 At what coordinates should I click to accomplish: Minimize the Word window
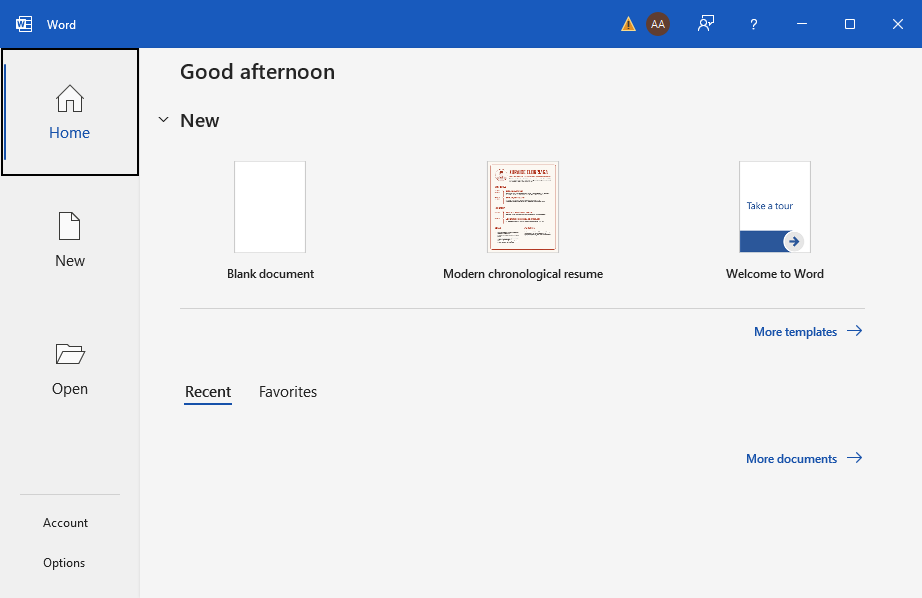click(x=802, y=23)
